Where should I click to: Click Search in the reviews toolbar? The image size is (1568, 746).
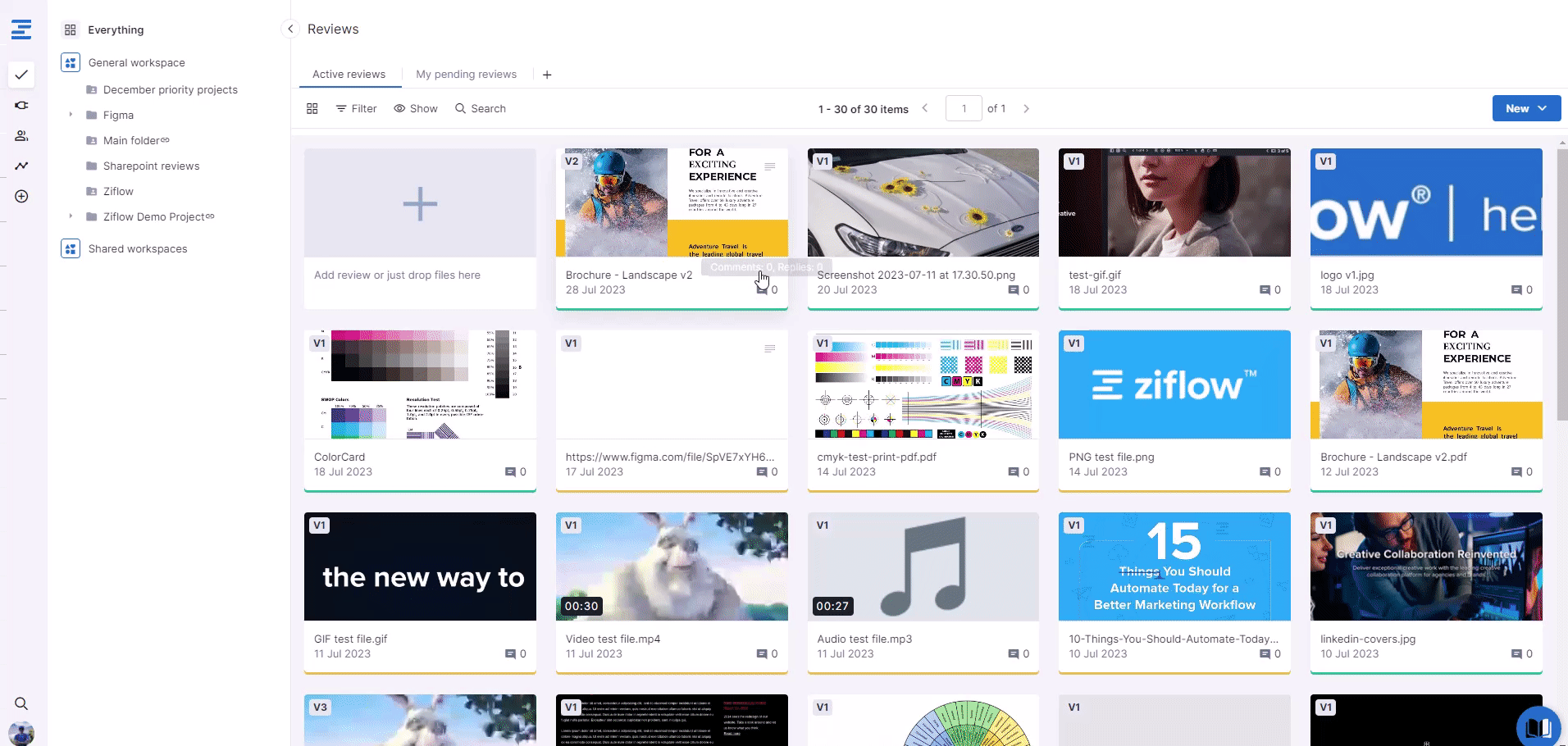tap(481, 109)
